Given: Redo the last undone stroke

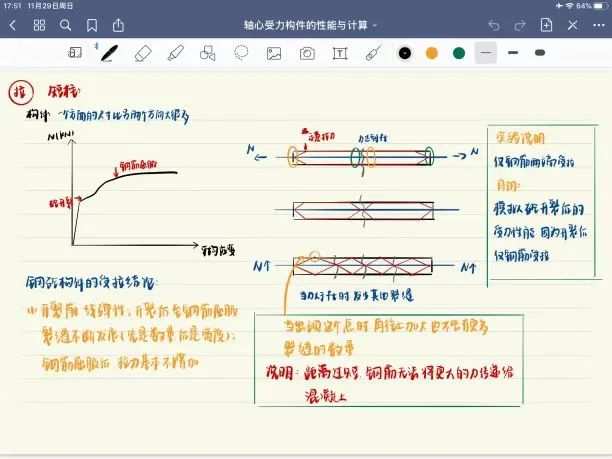Looking at the screenshot, I should click(520, 26).
